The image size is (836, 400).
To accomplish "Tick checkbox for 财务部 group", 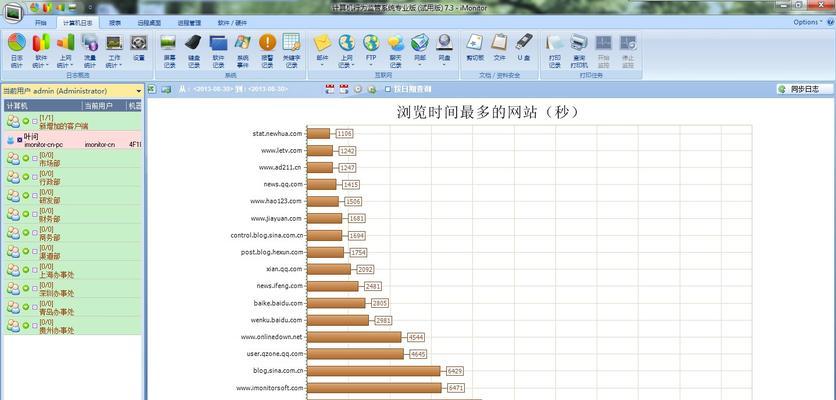I will pyautogui.click(x=35, y=214).
